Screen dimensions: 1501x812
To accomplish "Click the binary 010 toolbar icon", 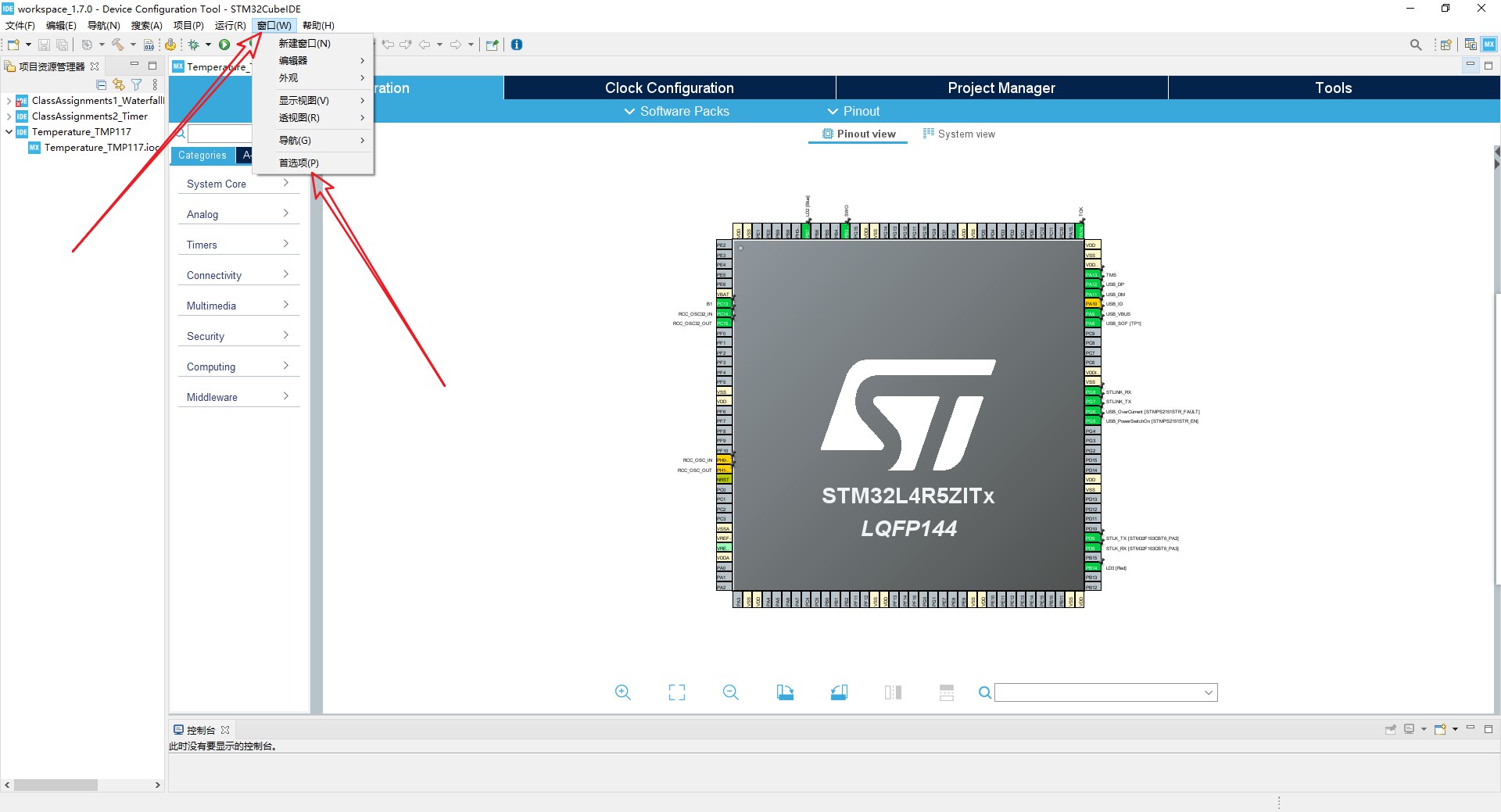I will [x=149, y=45].
